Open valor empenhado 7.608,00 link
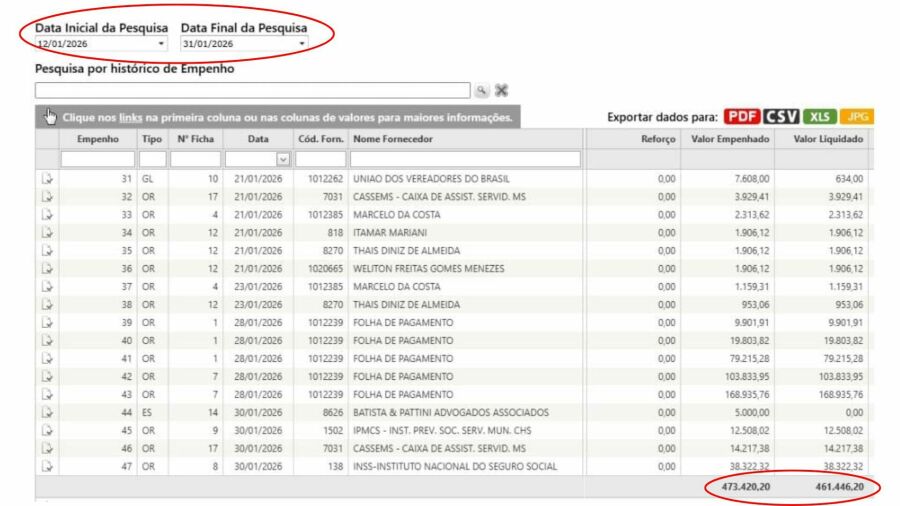The width and height of the screenshot is (900, 506). point(752,179)
